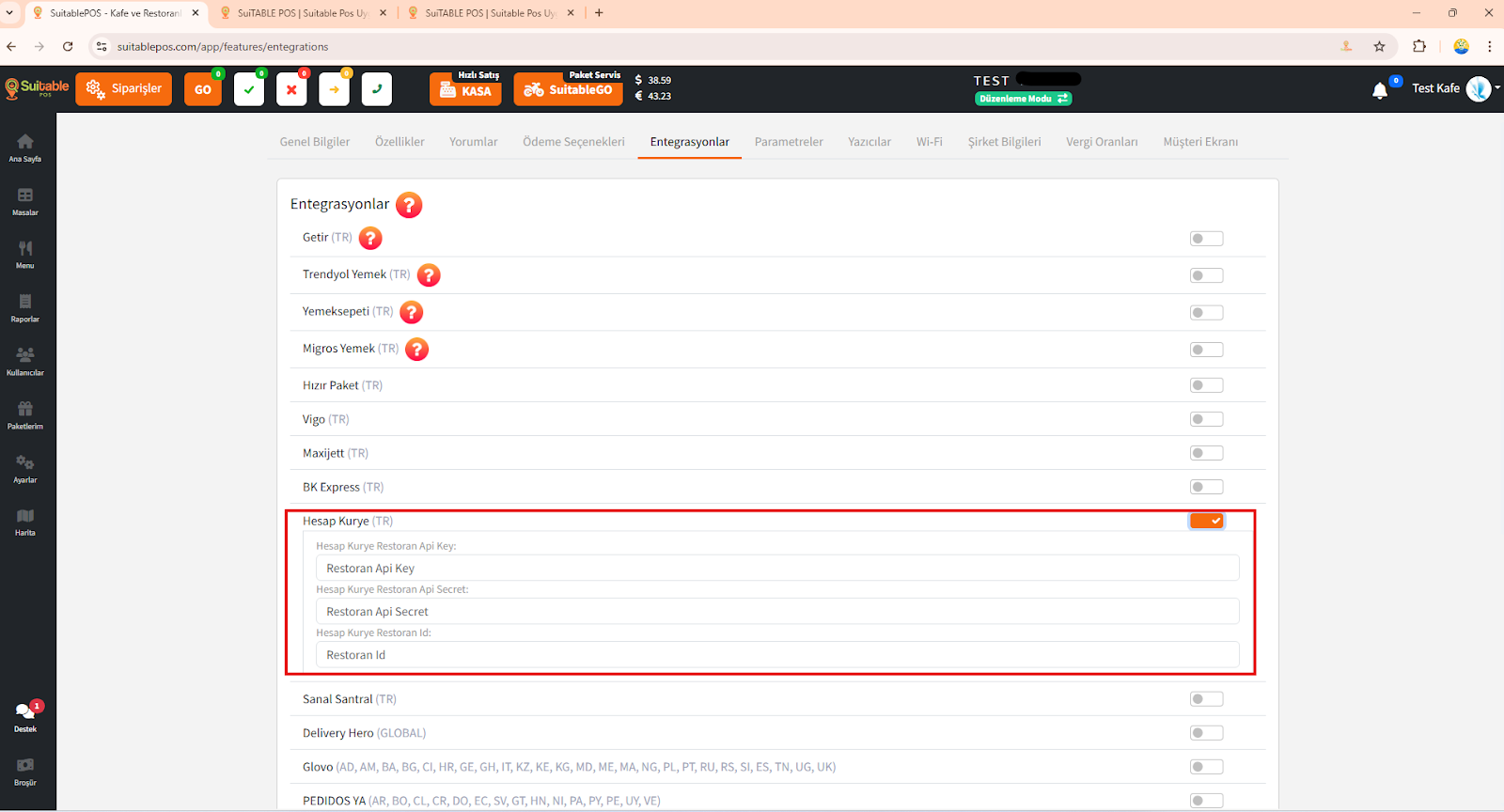Open help icon next to Yemeksepeti

click(412, 312)
